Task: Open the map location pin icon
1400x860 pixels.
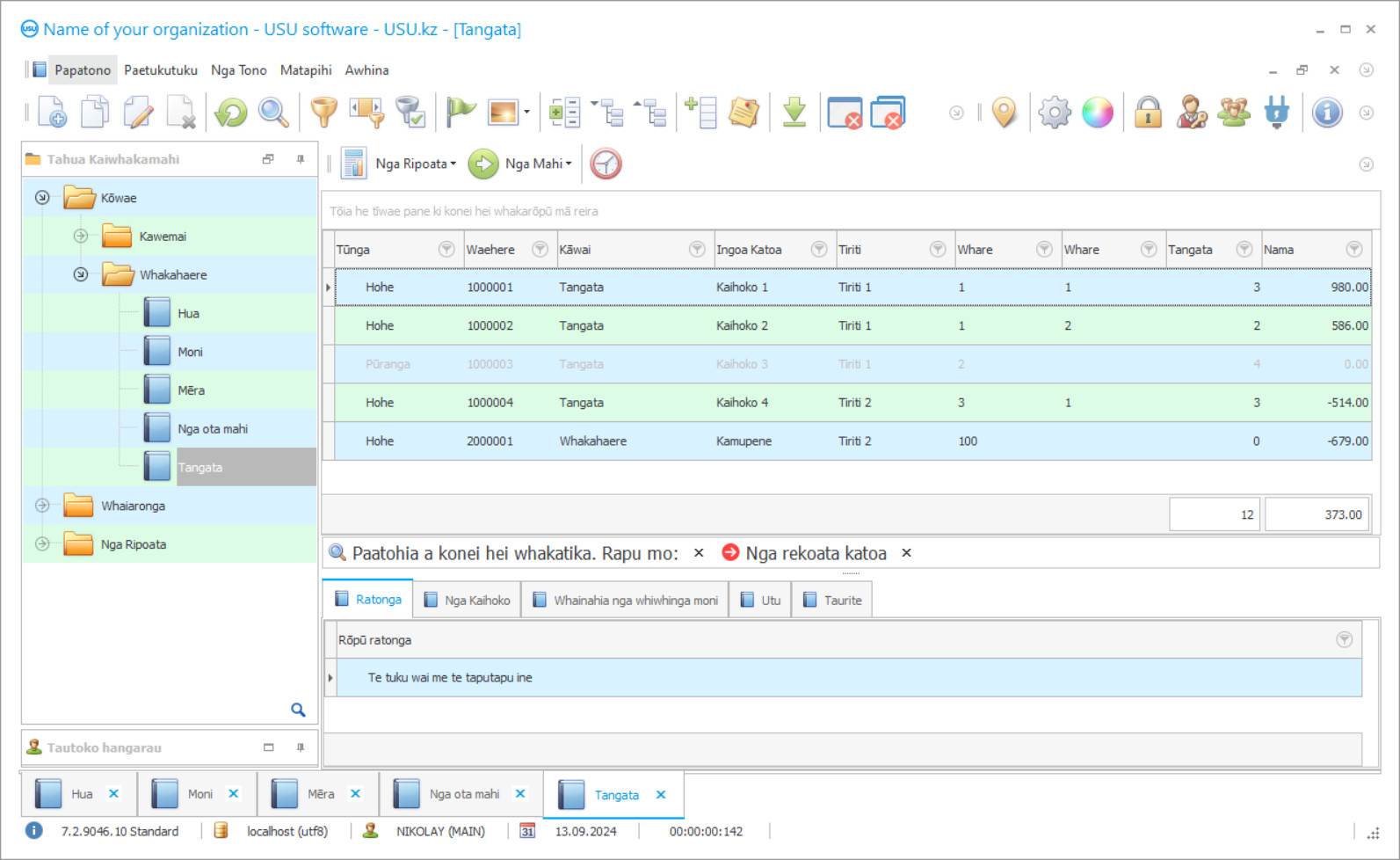Action: tap(1004, 113)
